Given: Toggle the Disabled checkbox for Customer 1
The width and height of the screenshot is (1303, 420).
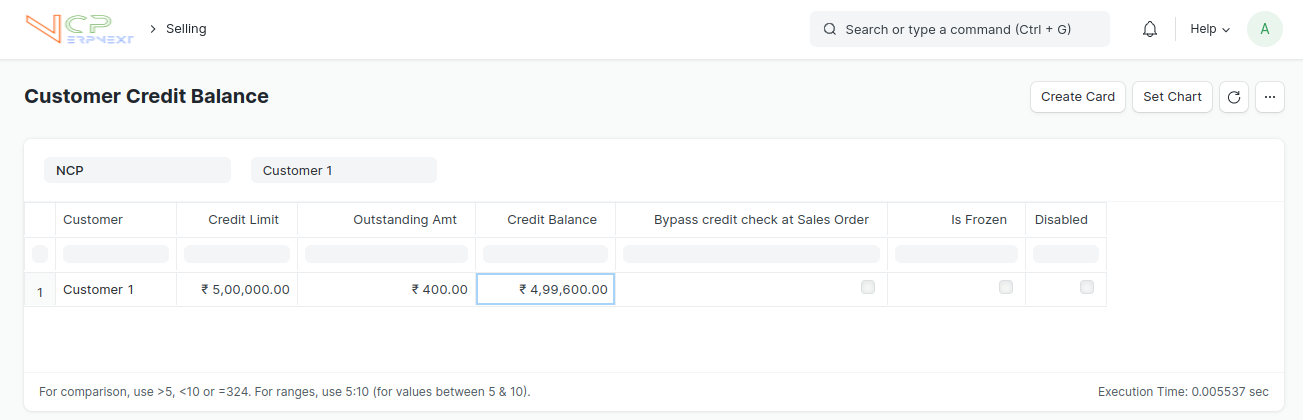Looking at the screenshot, I should [1087, 287].
